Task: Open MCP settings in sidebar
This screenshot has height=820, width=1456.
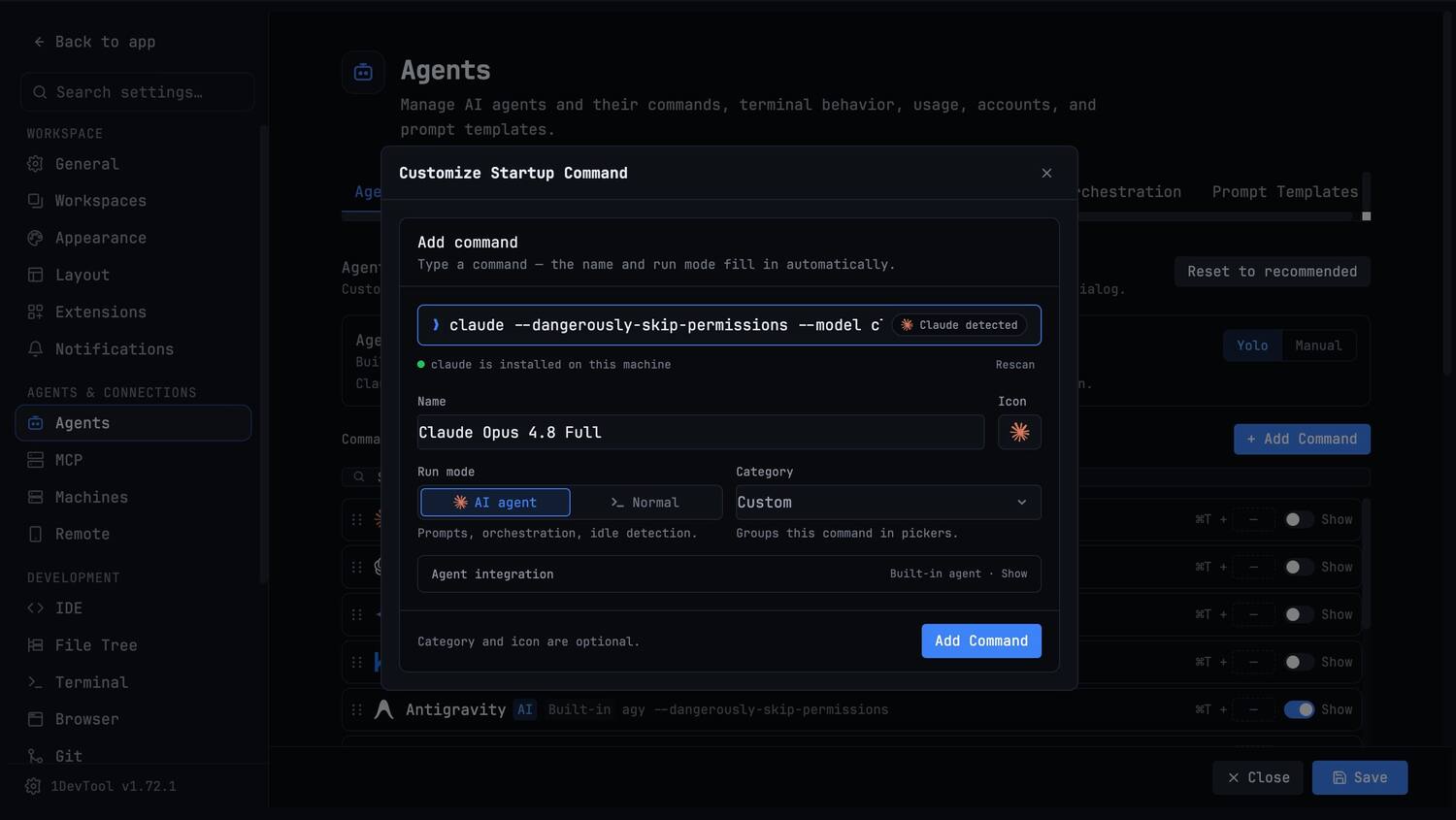Action: 133,460
